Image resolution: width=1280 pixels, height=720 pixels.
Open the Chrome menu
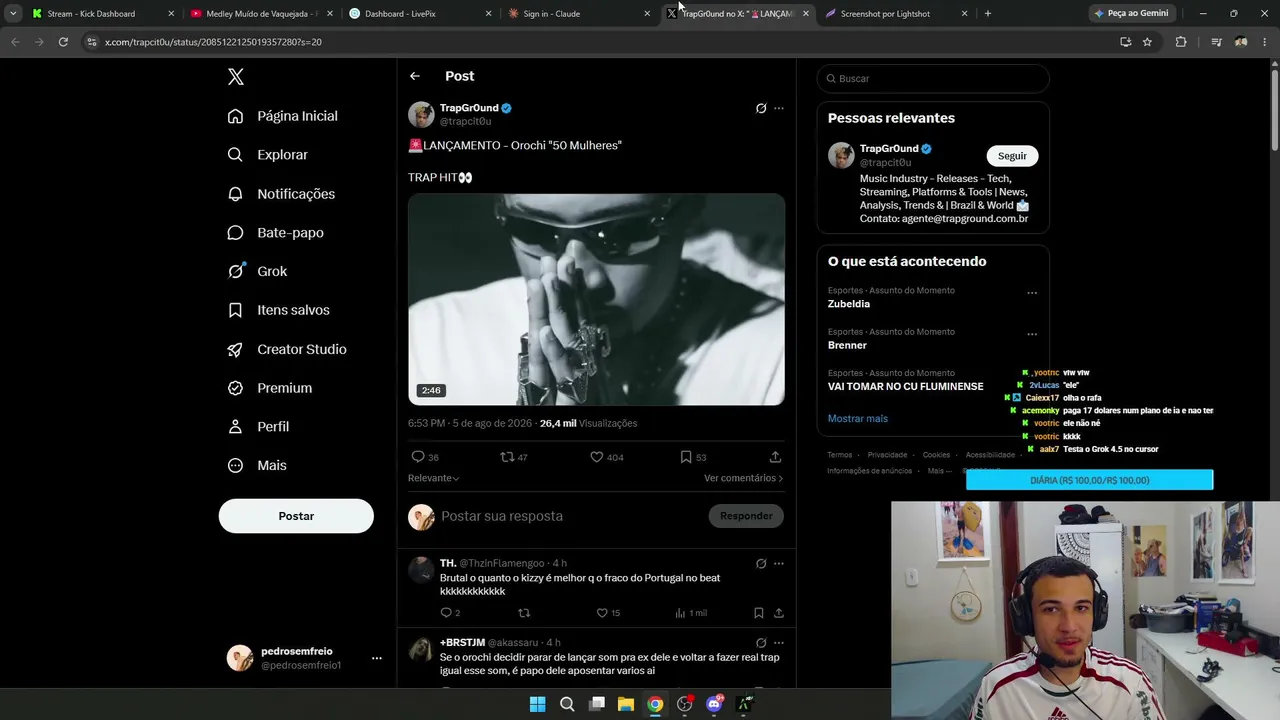tap(1266, 42)
